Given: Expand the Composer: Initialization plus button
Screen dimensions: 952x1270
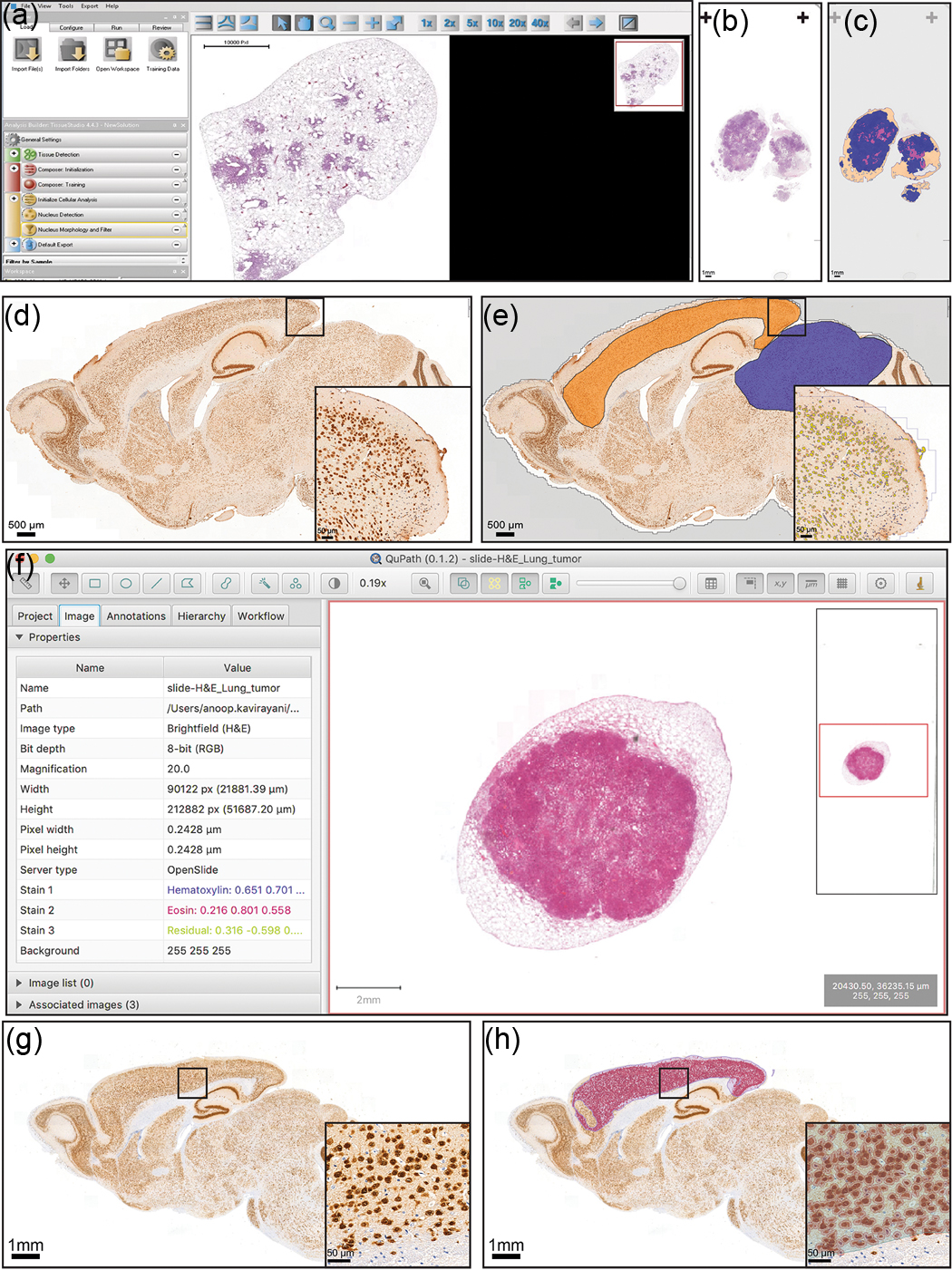Looking at the screenshot, I should point(14,169).
